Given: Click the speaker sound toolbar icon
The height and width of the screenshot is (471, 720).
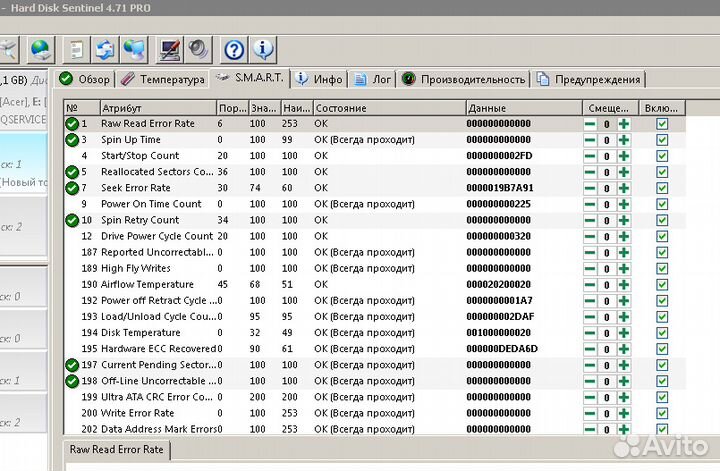Looking at the screenshot, I should tap(199, 48).
